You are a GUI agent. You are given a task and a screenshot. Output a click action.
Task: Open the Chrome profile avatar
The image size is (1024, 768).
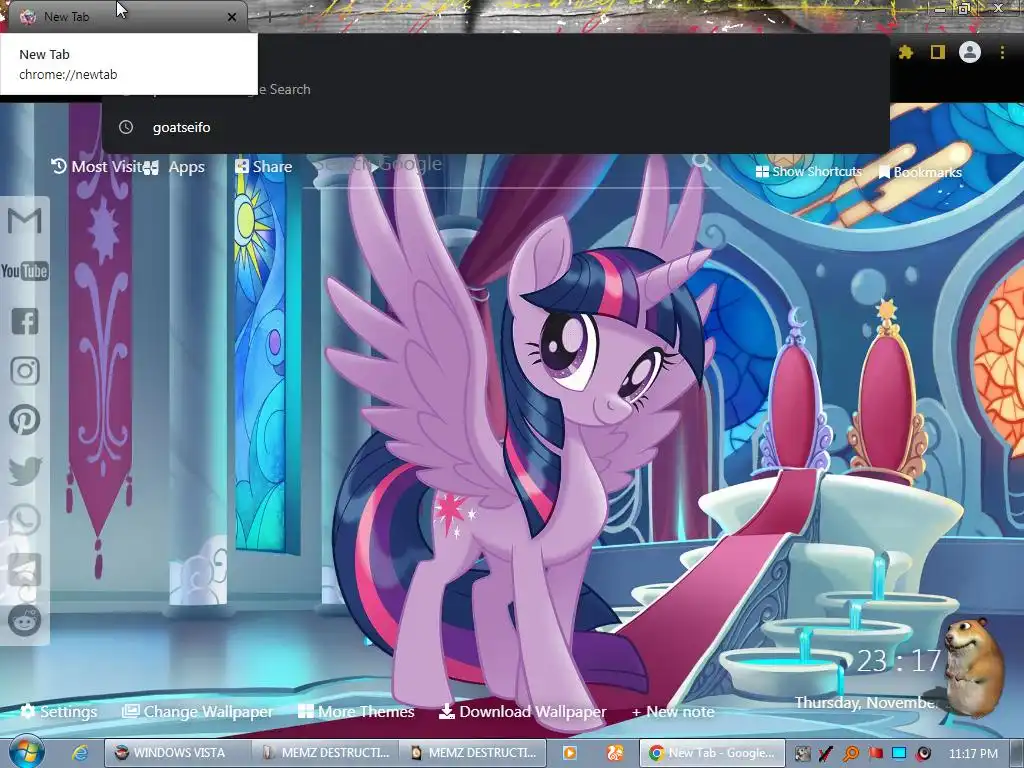[970, 52]
